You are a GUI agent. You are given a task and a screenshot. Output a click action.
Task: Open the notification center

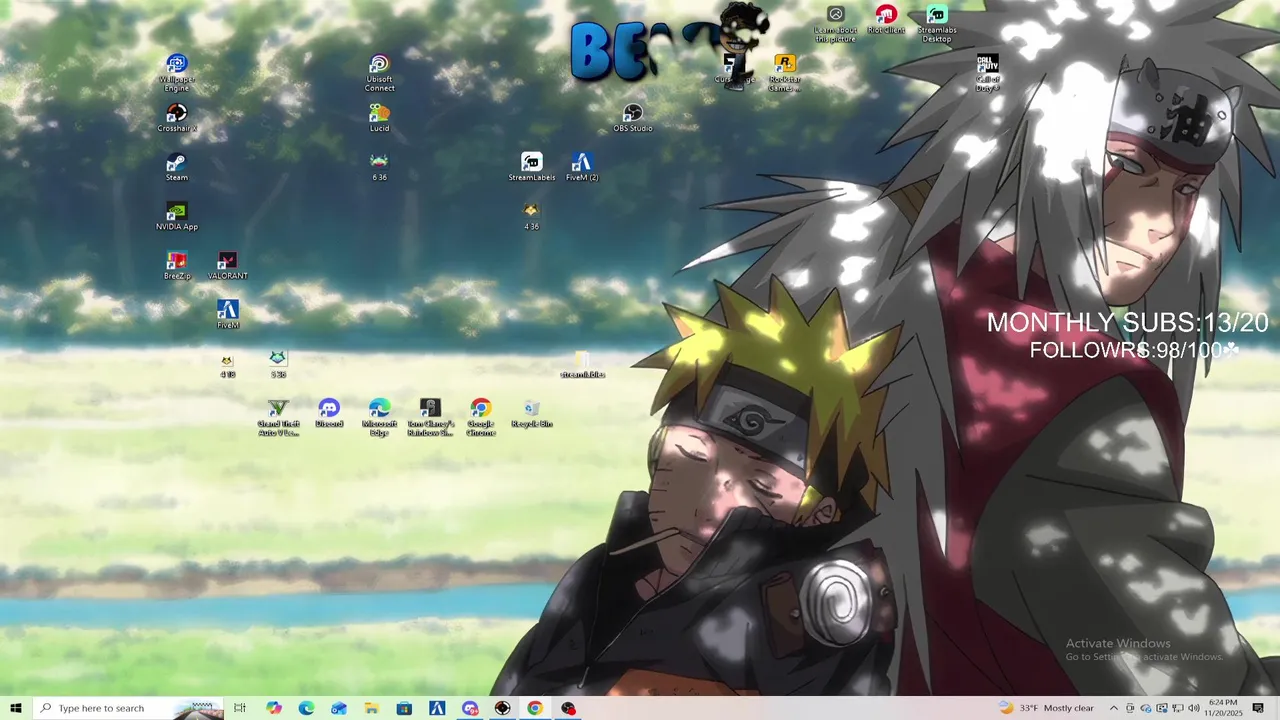pyautogui.click(x=1258, y=708)
